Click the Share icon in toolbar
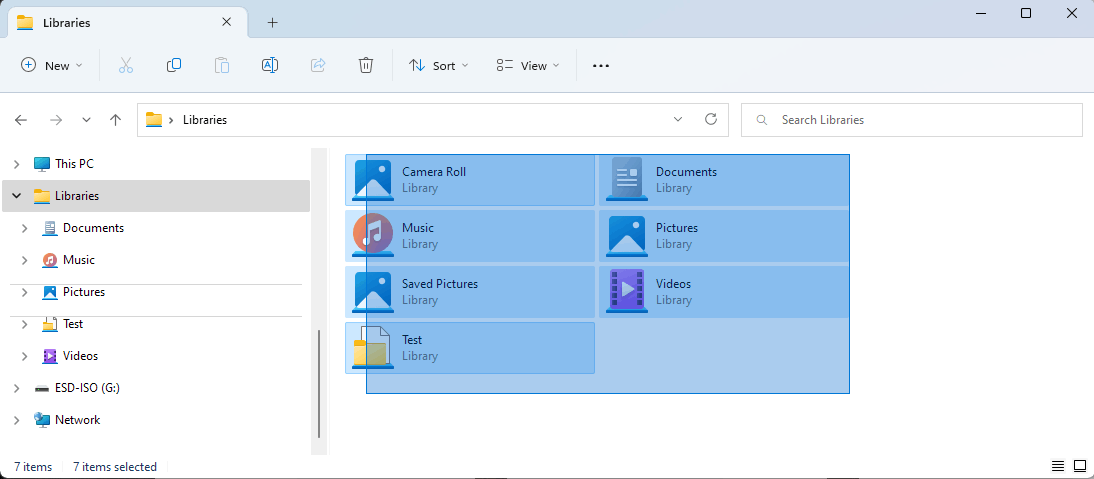The image size is (1094, 479). coord(318,66)
